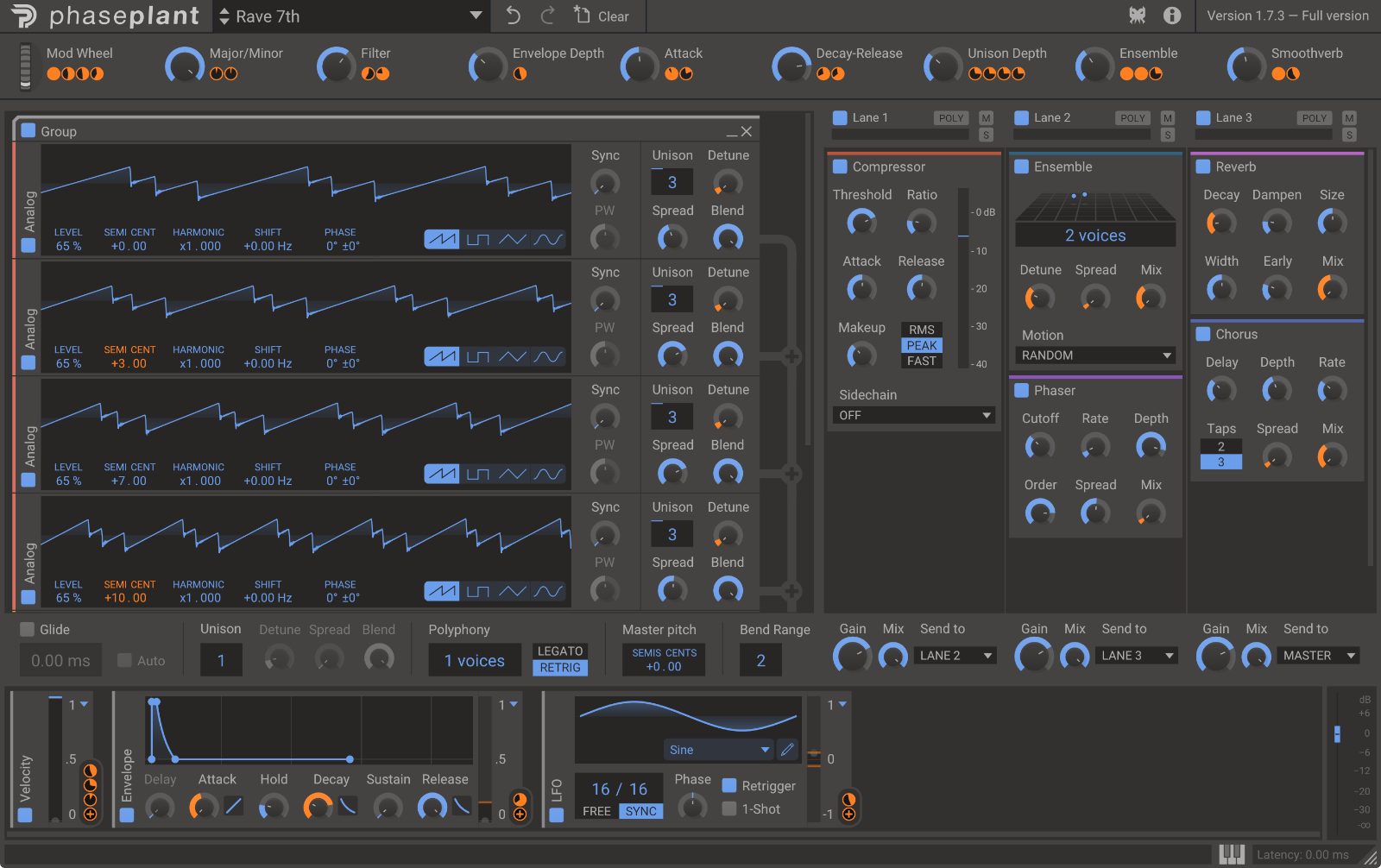Select LEGATO mode
Viewport: 1381px width, 868px height.
[x=560, y=651]
